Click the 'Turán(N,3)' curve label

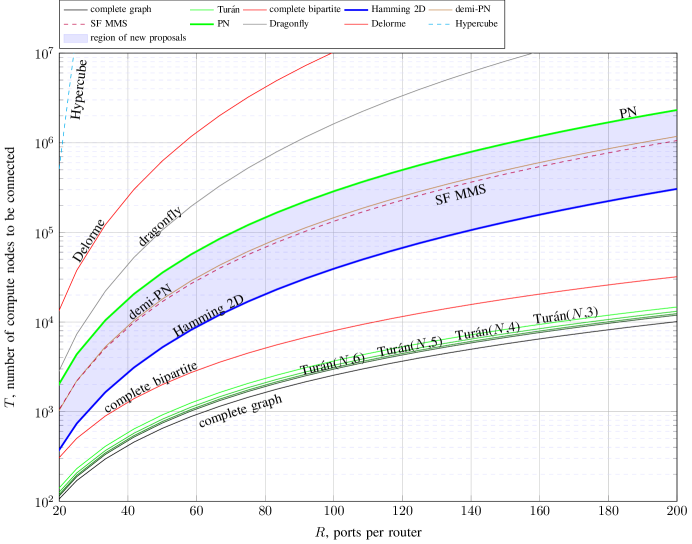click(566, 315)
